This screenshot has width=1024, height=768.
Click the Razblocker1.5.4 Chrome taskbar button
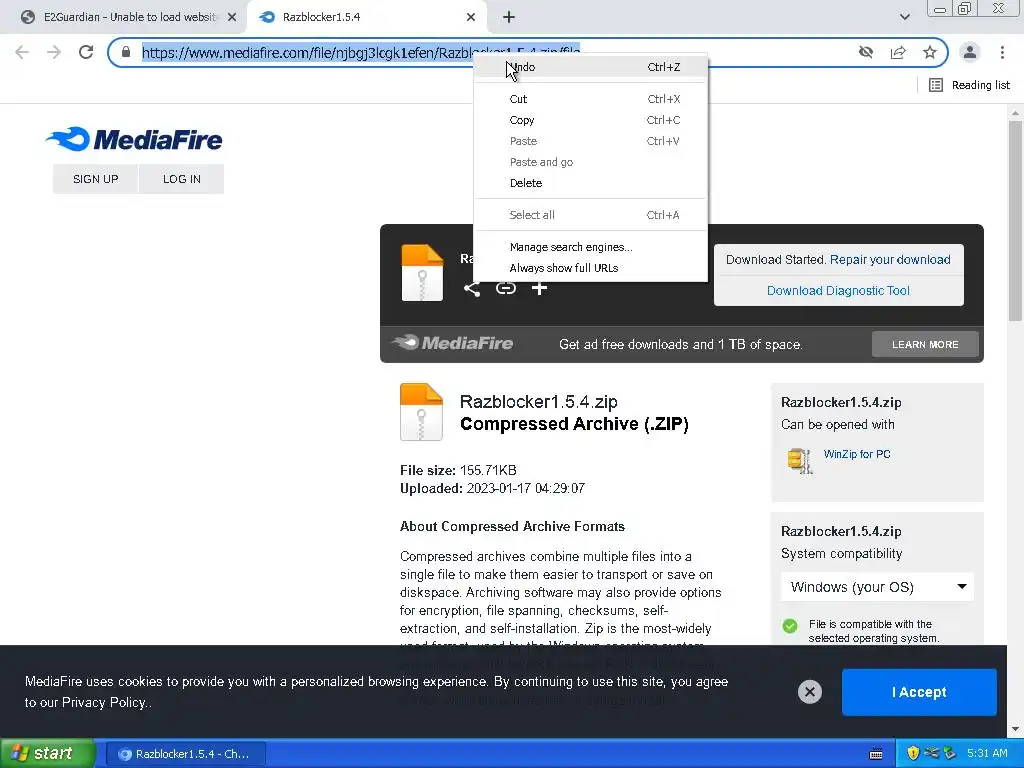pyautogui.click(x=185, y=754)
